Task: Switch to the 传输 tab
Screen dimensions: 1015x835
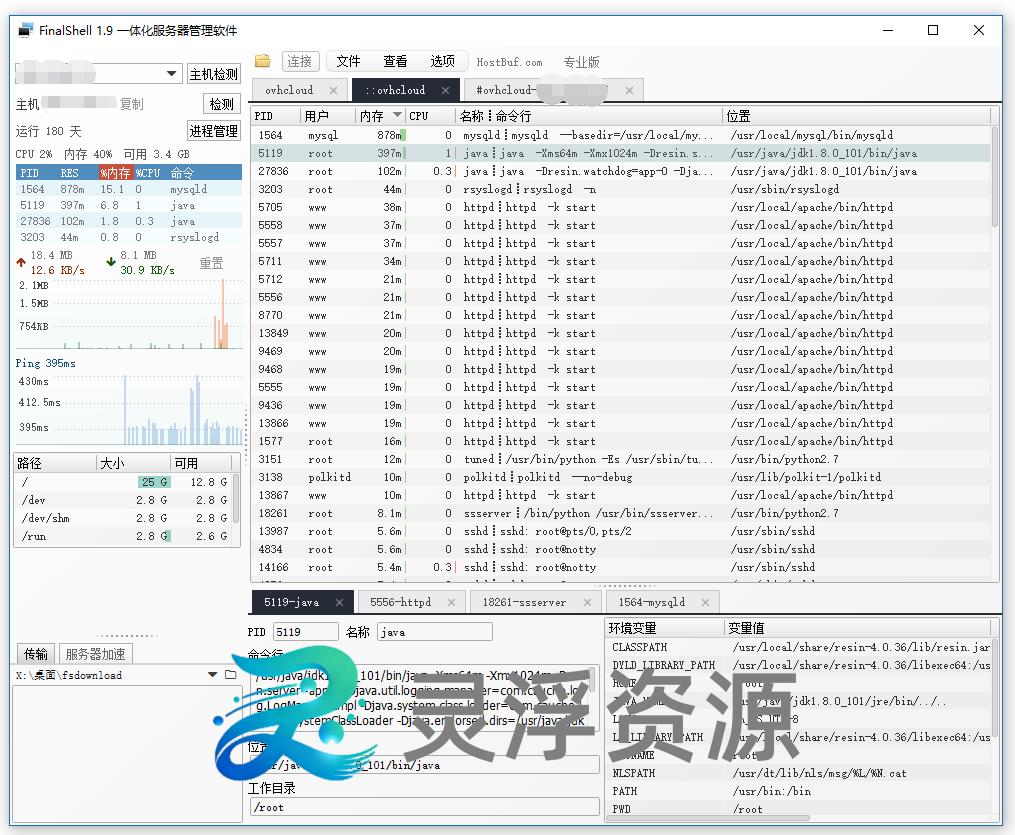Action: pos(36,654)
